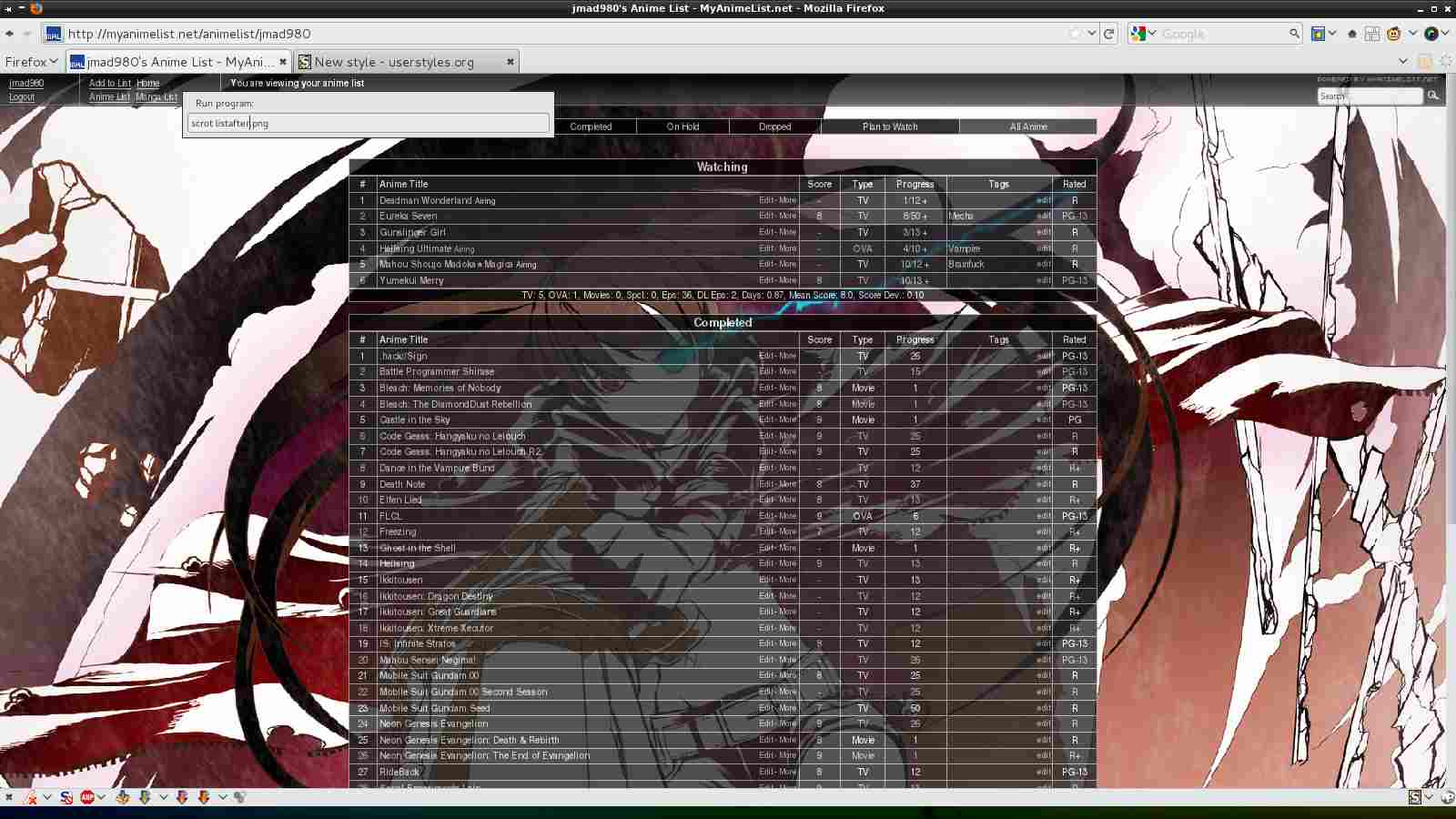Show the On Hold list filter
The image size is (1456, 819).
click(x=682, y=126)
